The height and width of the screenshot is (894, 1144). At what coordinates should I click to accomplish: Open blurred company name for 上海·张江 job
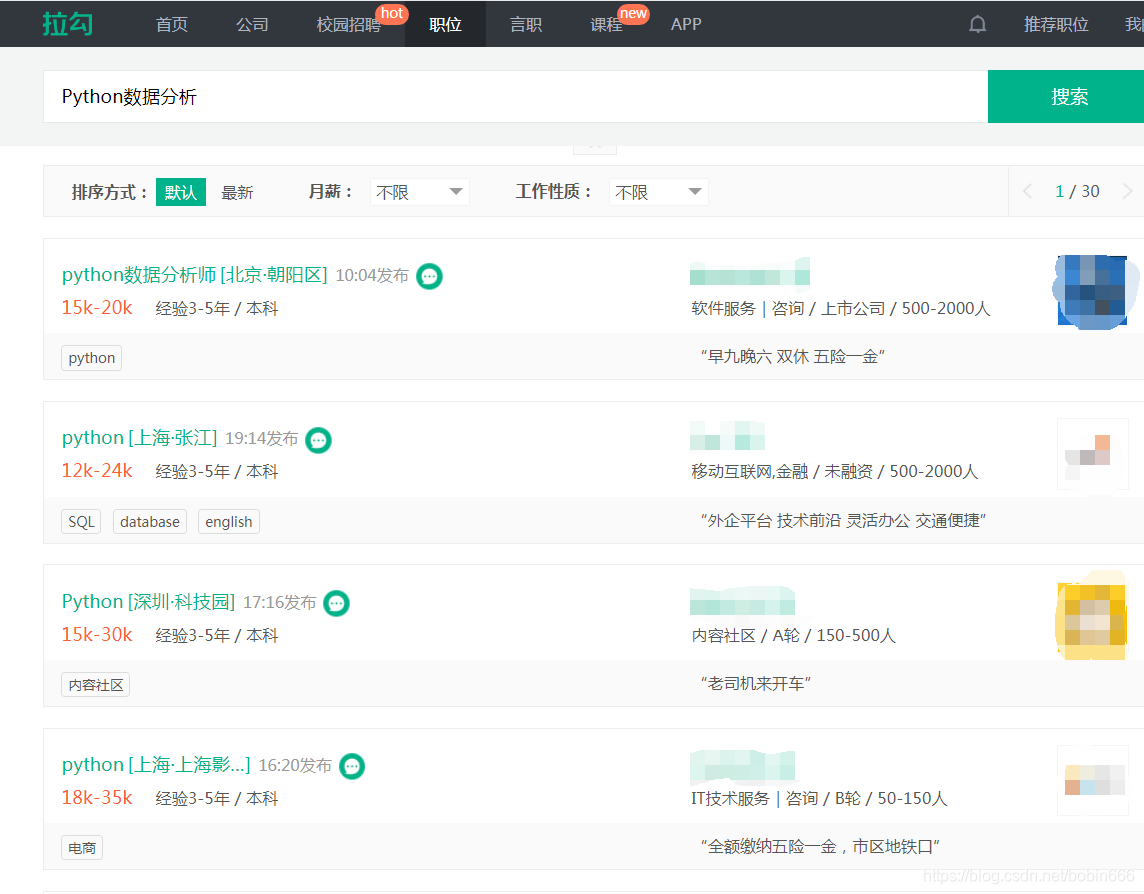tap(727, 436)
